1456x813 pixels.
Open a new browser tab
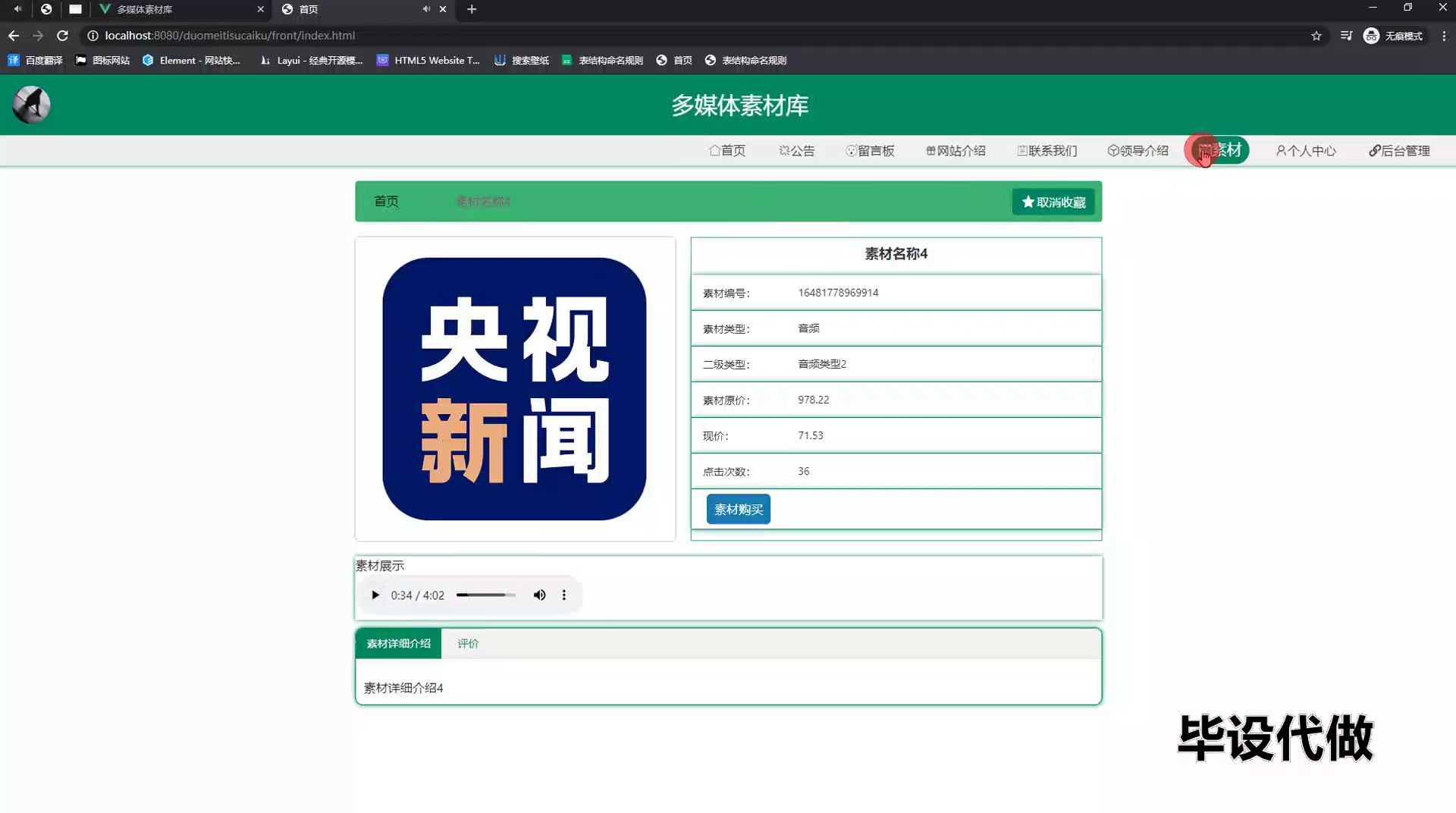[x=472, y=9]
